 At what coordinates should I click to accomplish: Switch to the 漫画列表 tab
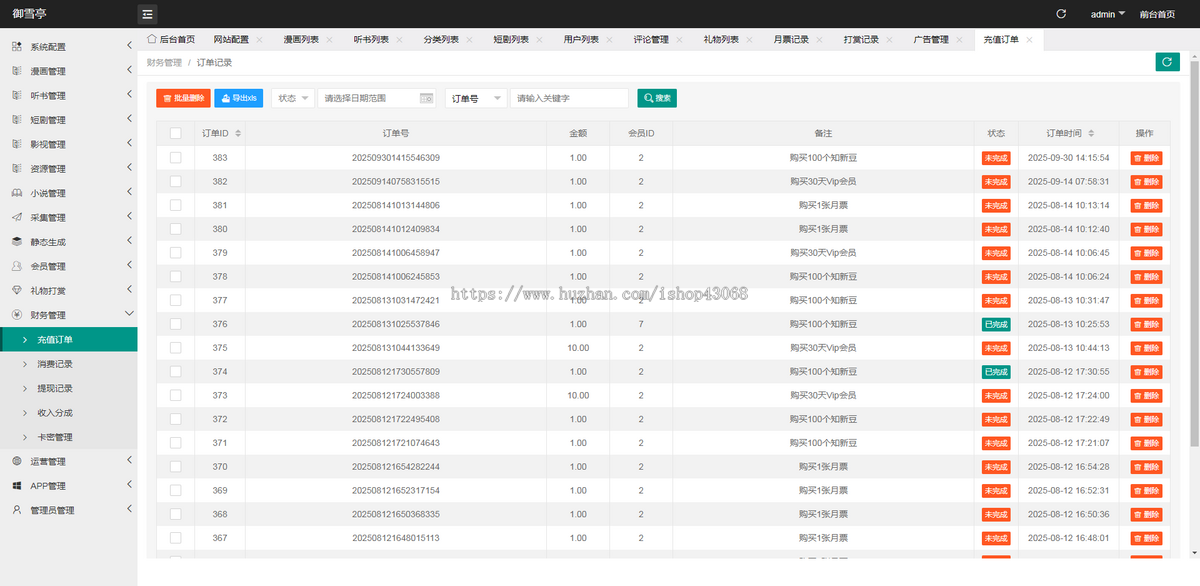(301, 40)
